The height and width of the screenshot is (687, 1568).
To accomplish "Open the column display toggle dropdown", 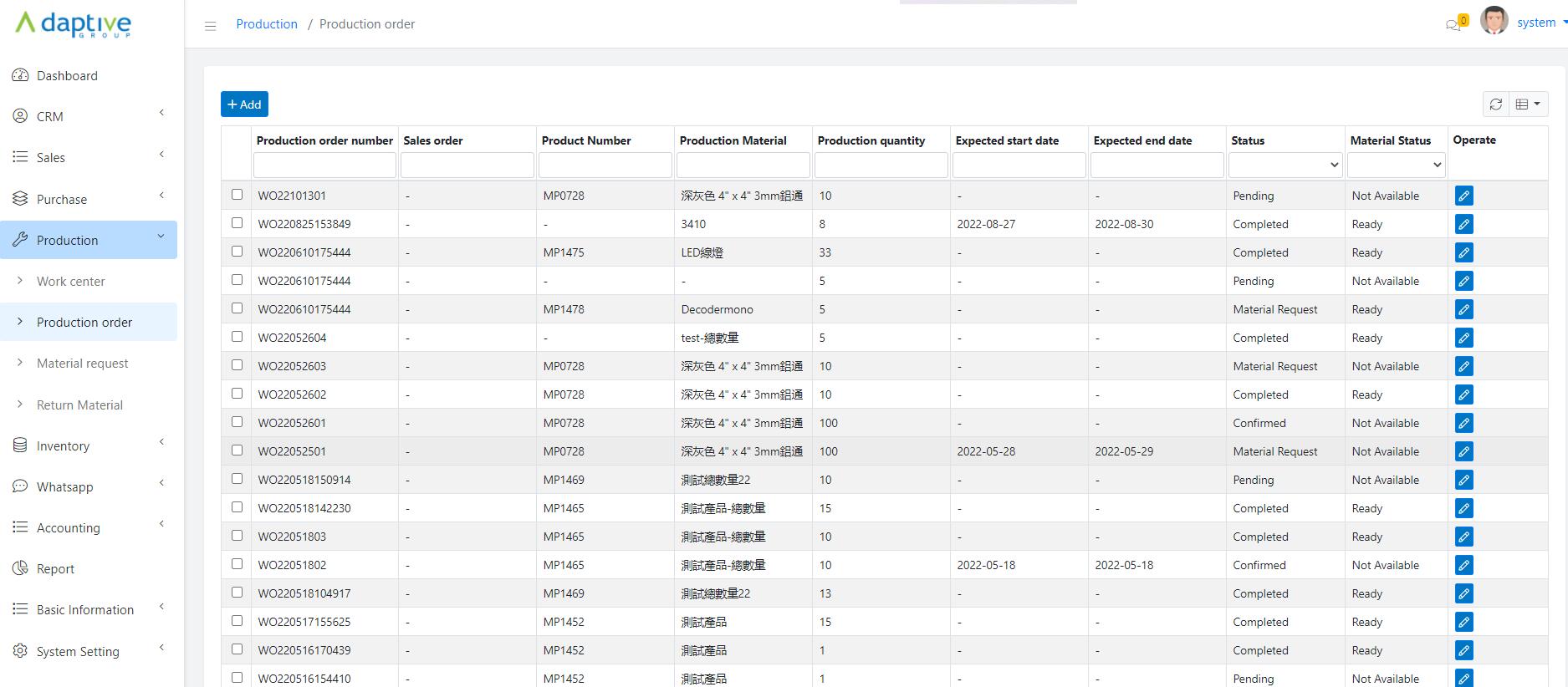I will [x=1528, y=104].
